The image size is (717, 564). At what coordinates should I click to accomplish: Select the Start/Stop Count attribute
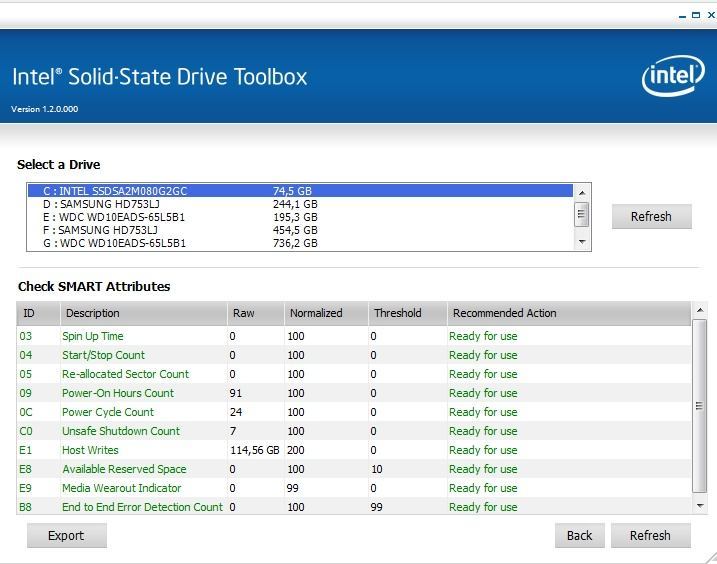(x=354, y=355)
